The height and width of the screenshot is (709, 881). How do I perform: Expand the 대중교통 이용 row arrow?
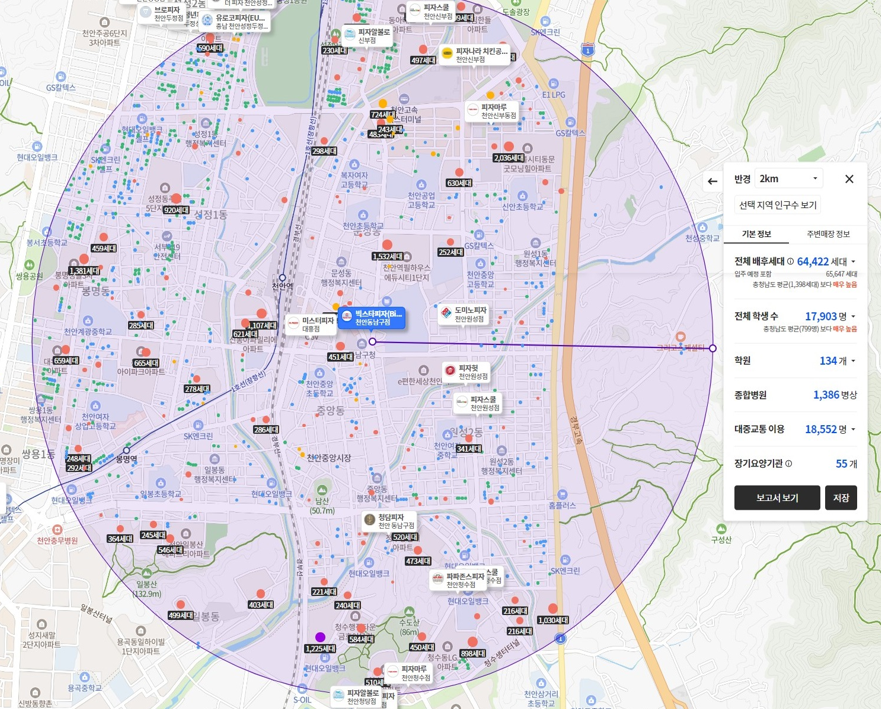[x=853, y=430]
